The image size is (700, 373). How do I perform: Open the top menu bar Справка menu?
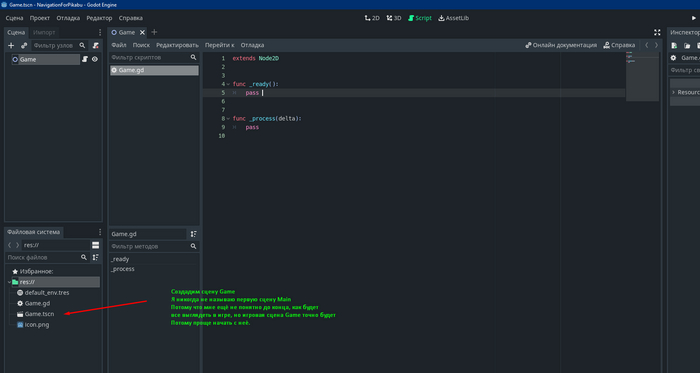click(x=131, y=18)
